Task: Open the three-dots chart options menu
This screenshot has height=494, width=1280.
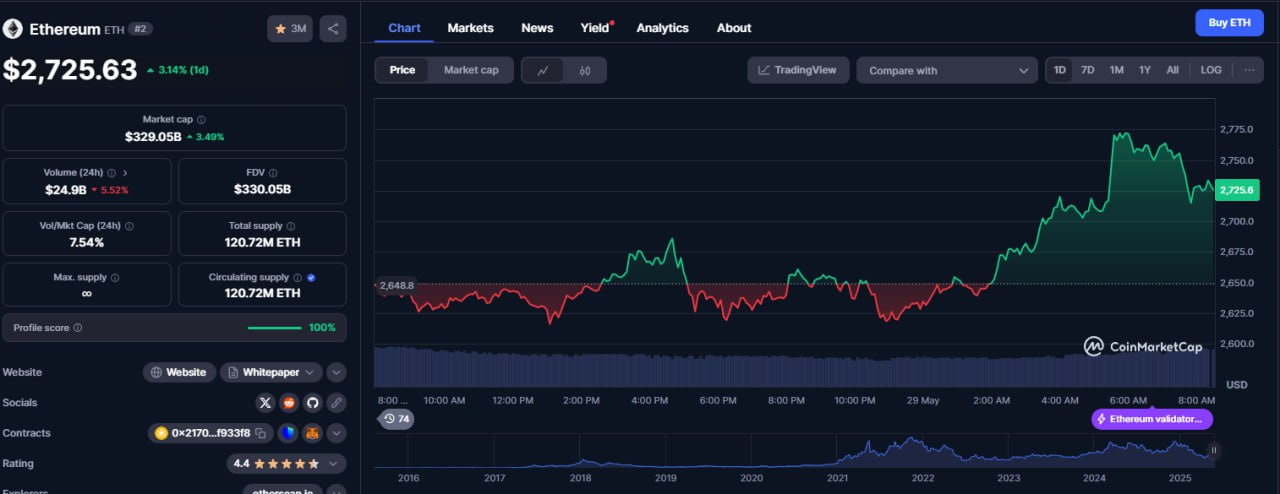Action: pyautogui.click(x=1248, y=70)
